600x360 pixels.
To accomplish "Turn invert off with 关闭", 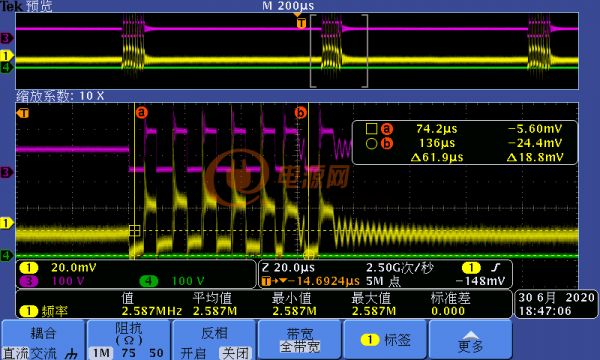I will [235, 353].
